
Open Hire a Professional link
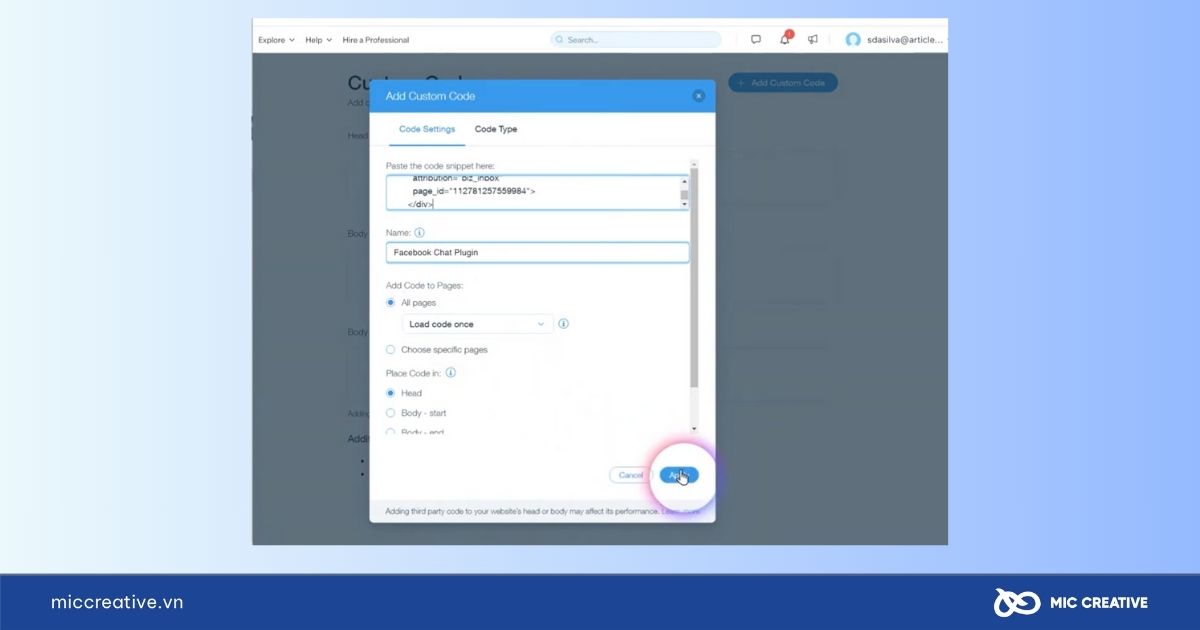376,40
